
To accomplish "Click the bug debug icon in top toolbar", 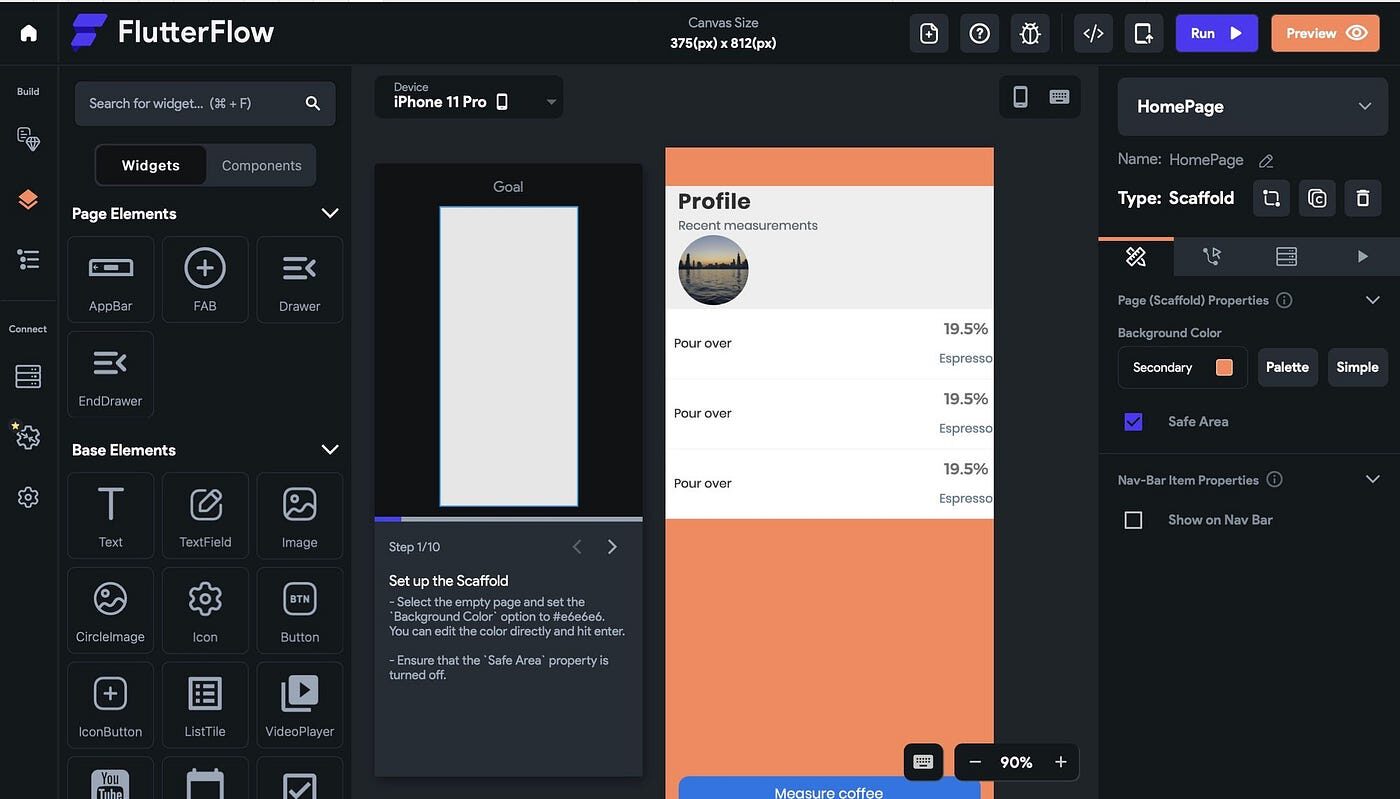I will (x=1030, y=33).
